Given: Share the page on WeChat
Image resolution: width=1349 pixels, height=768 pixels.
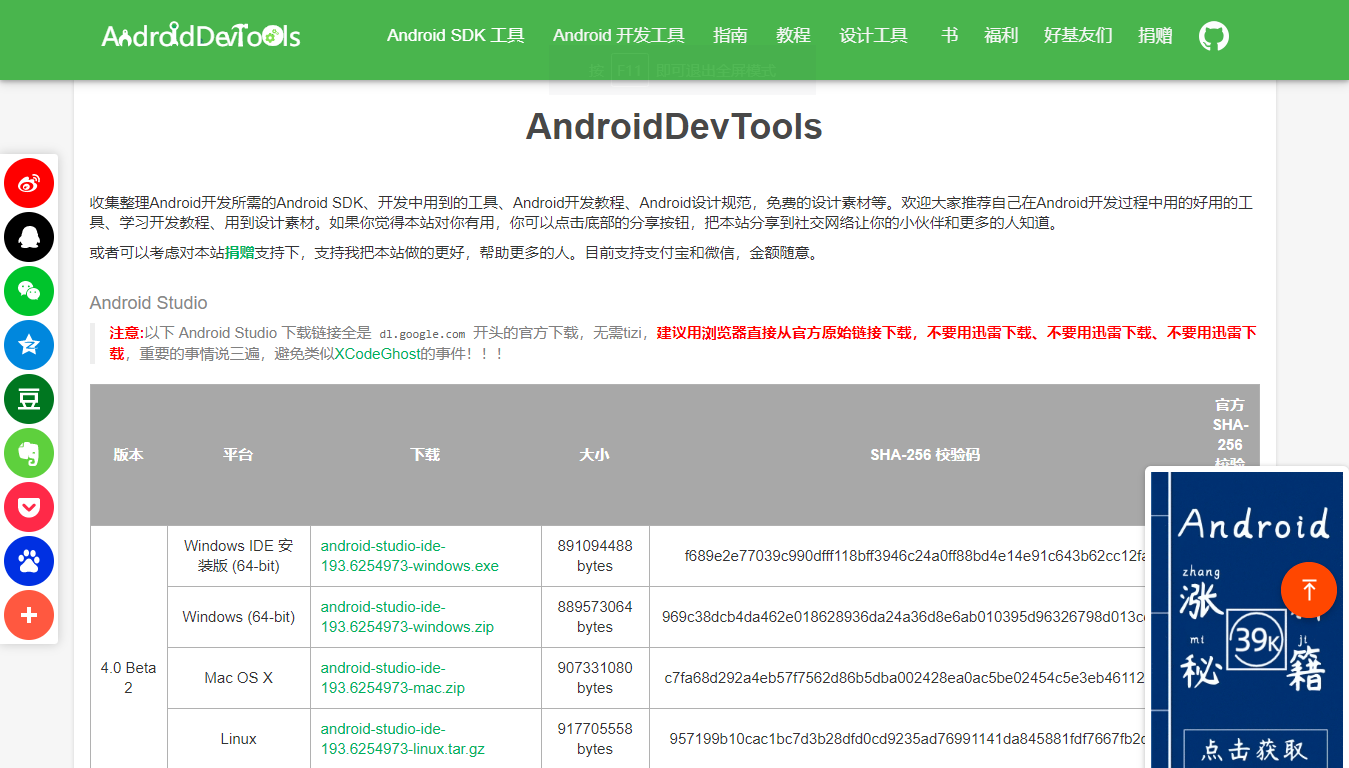Looking at the screenshot, I should (29, 291).
